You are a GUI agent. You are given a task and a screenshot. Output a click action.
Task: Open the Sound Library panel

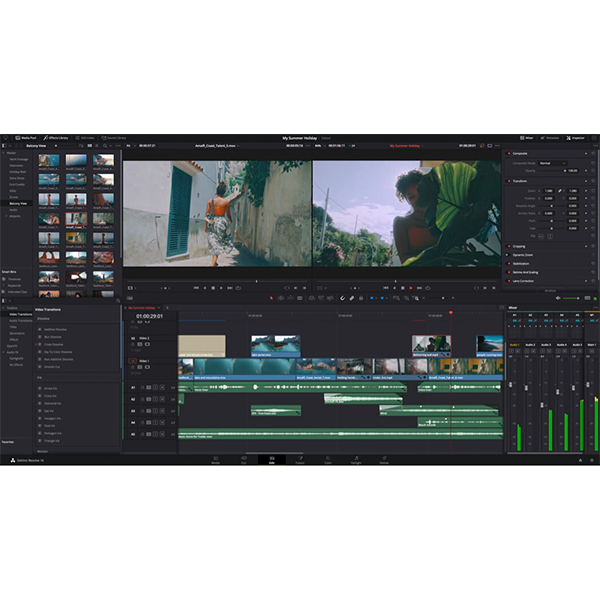(x=114, y=137)
